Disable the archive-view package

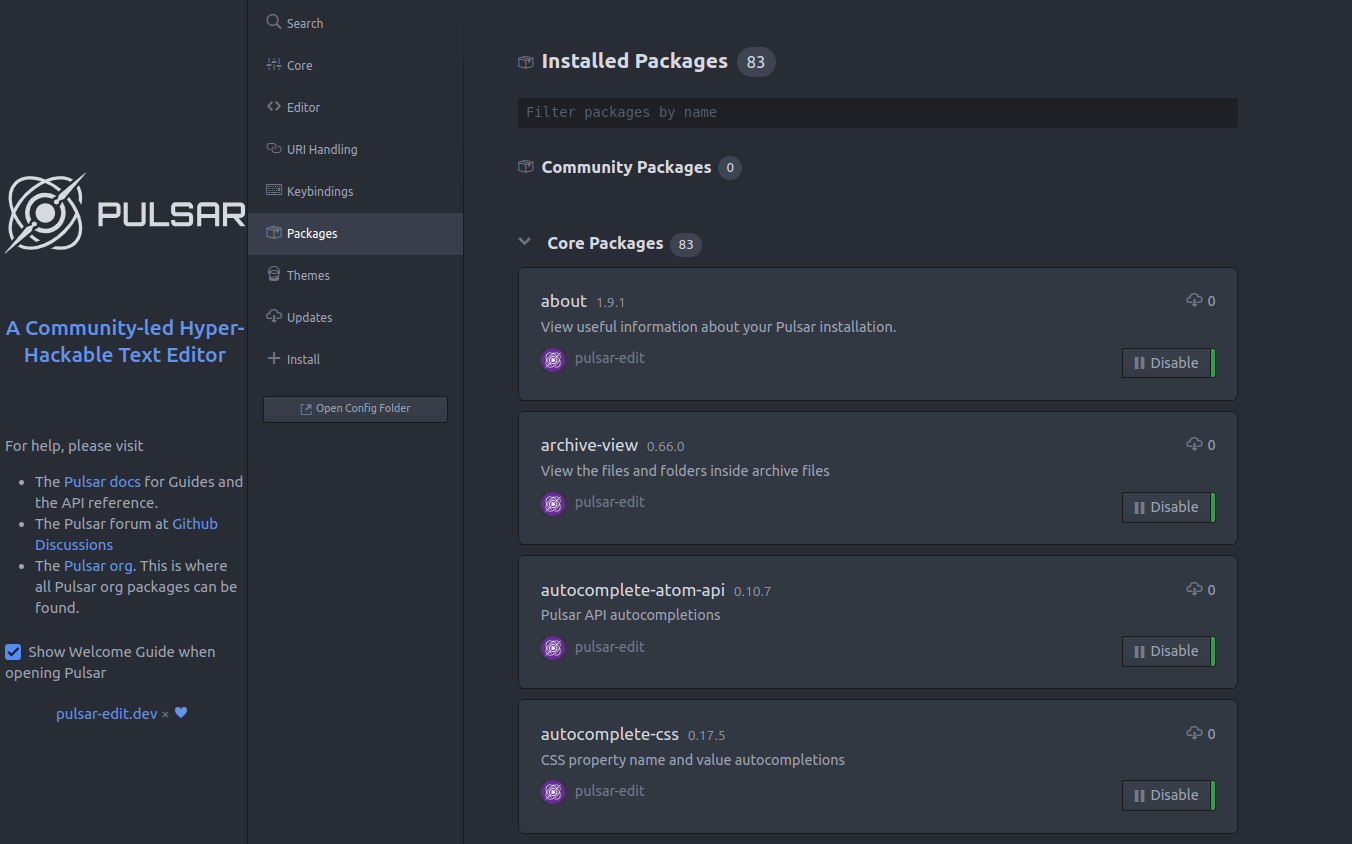tap(1168, 507)
